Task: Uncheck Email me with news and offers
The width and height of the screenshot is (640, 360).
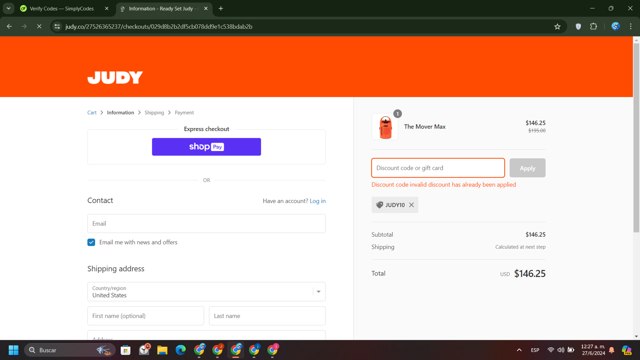Action: [91, 242]
